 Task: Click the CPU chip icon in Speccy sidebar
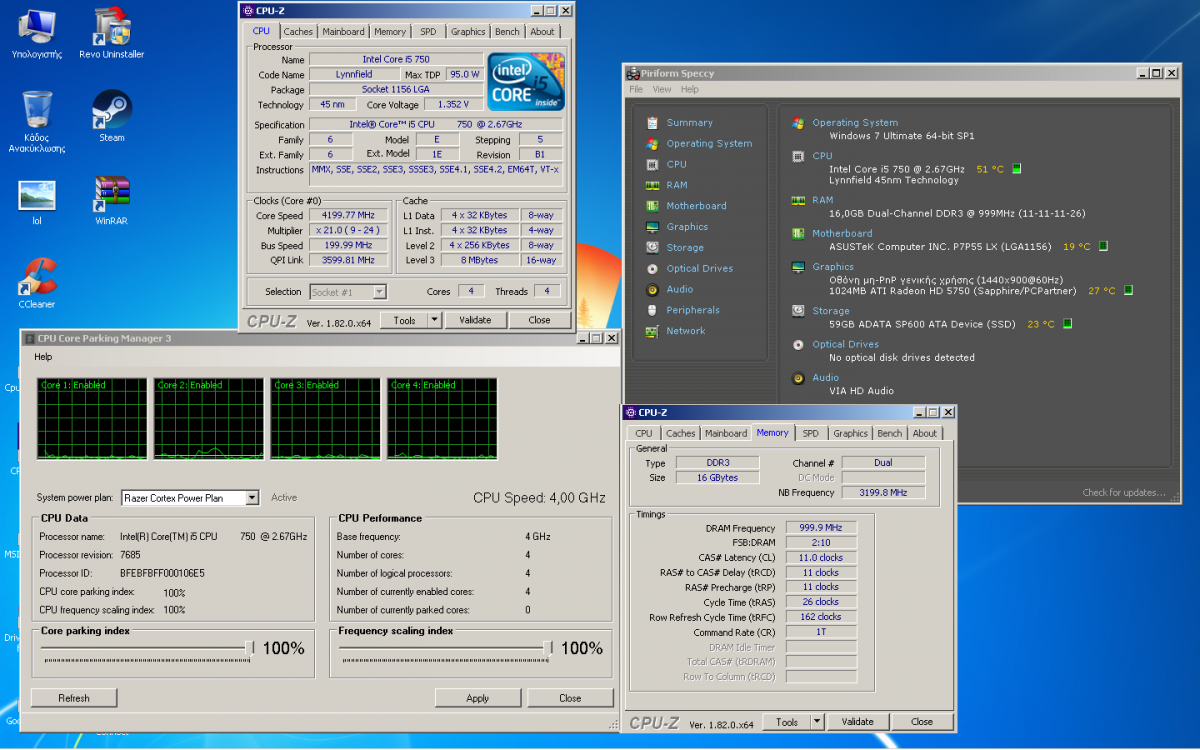click(x=652, y=164)
